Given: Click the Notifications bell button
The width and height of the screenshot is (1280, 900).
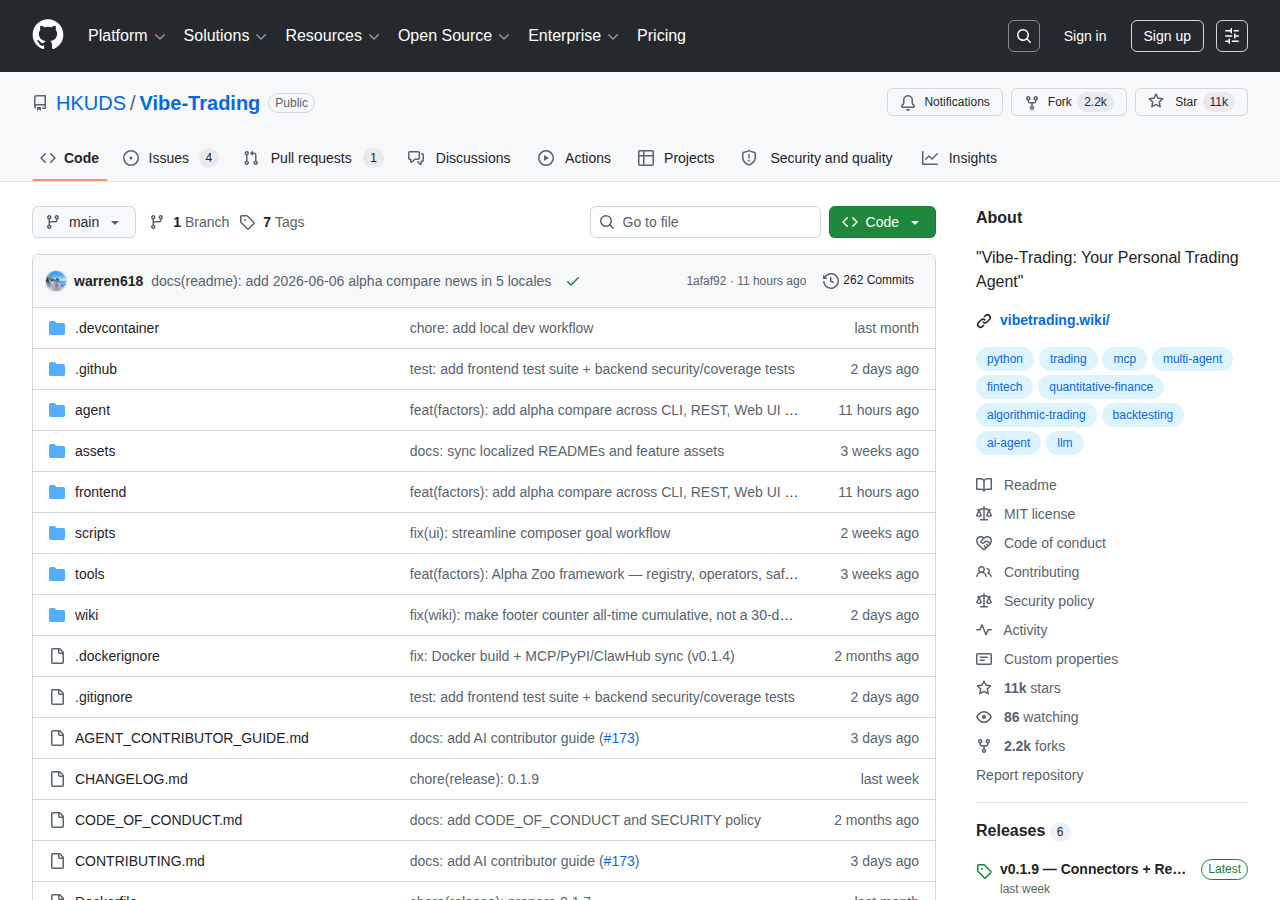Looking at the screenshot, I should (x=945, y=102).
